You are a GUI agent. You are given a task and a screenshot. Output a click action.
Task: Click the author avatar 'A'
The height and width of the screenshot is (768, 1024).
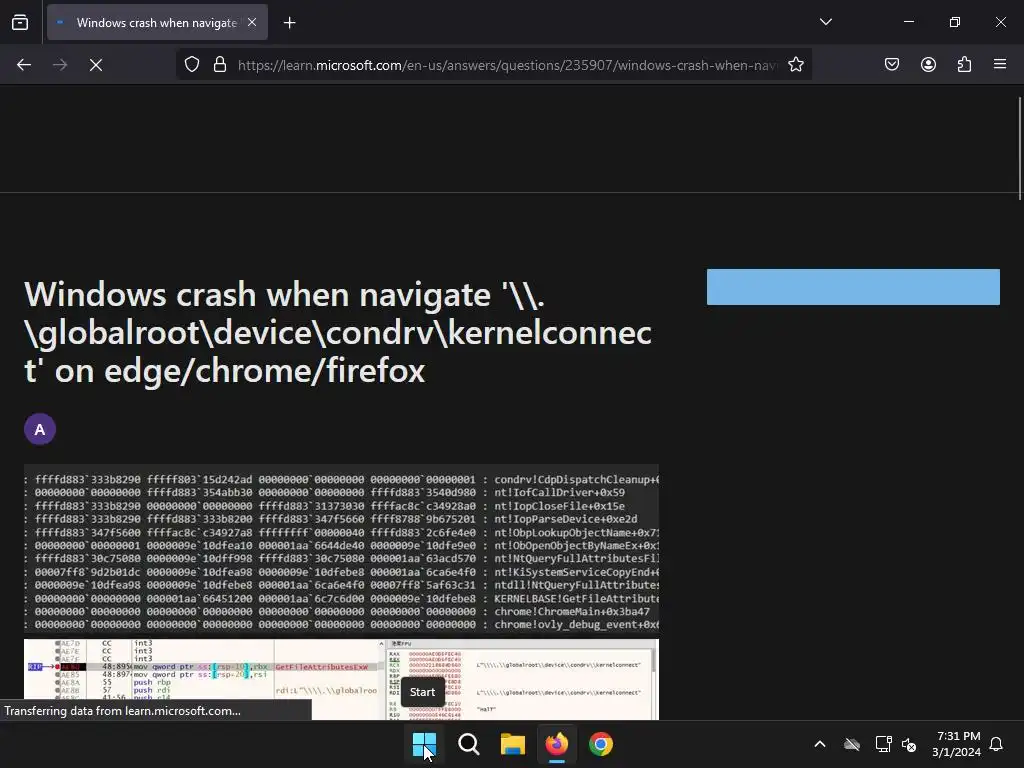tap(40, 429)
